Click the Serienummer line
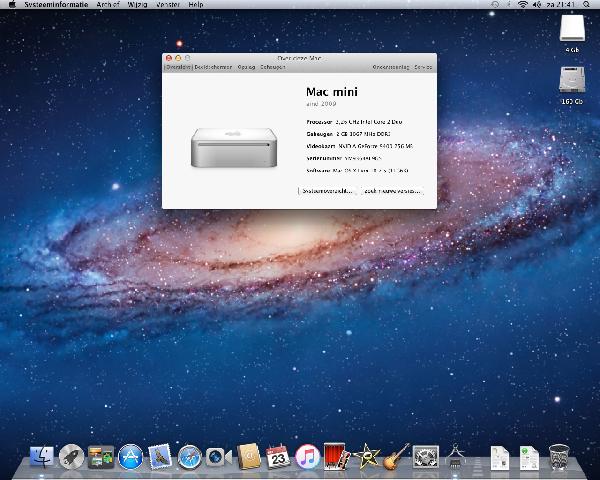600x480 pixels. pyautogui.click(x=344, y=158)
